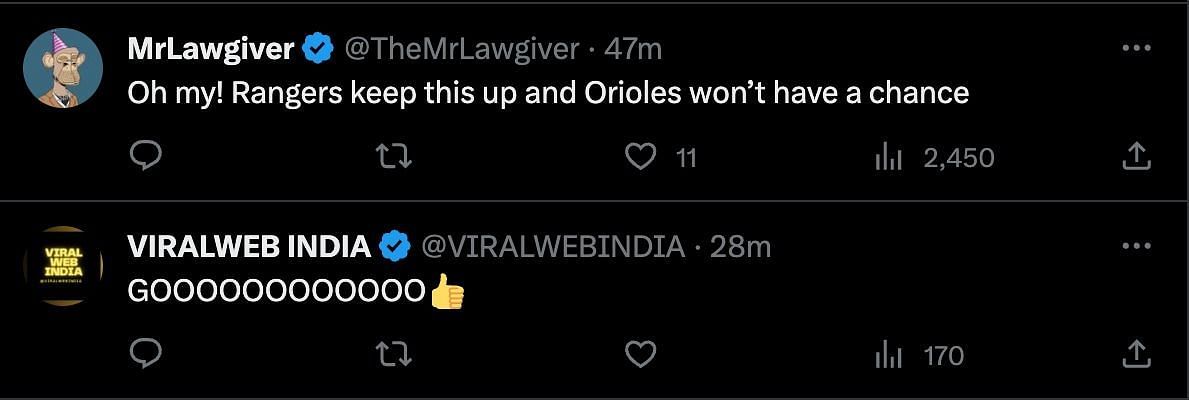Viewport: 1189px width, 400px height.
Task: Like MrLawgiver's tweet with 11 likes
Action: pos(640,157)
